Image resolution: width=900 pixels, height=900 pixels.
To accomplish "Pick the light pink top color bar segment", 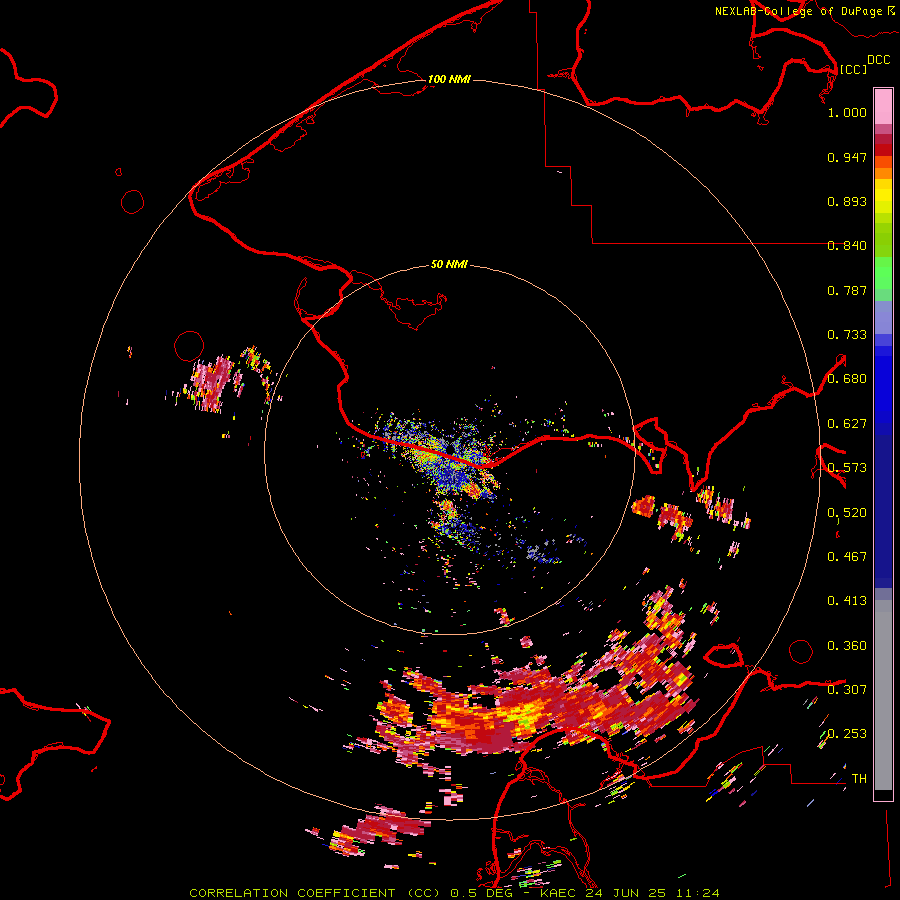I will pos(883,107).
